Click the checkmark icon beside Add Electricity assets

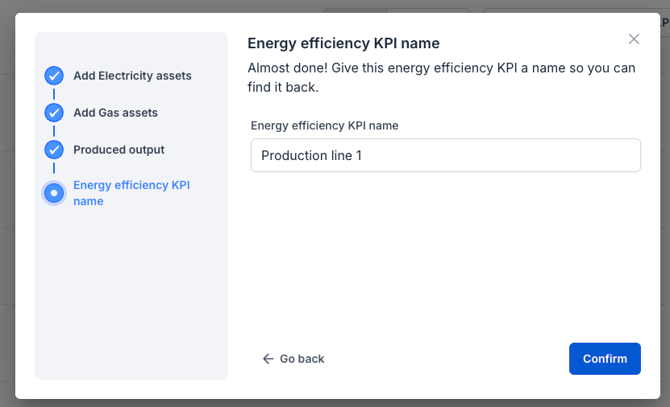pyautogui.click(x=54, y=76)
